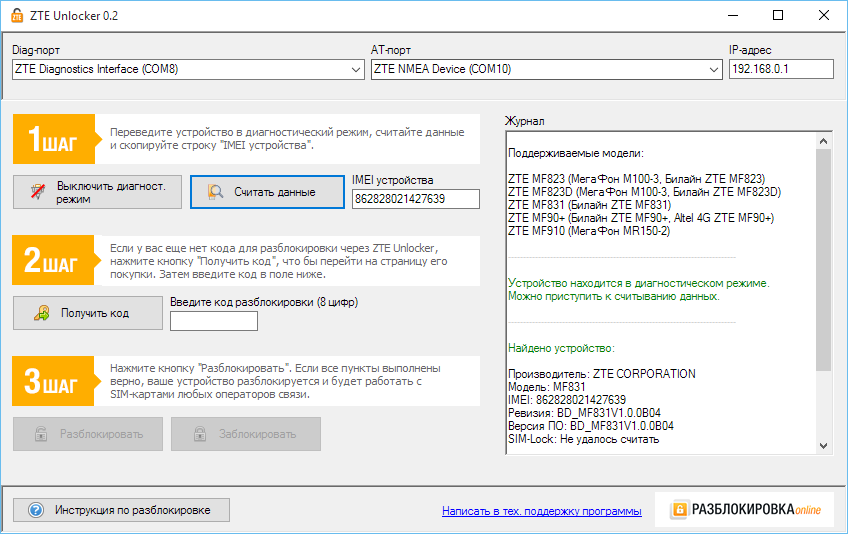This screenshot has height=534, width=848.
Task: Click log line Версия ПО: BD_MF831V1.0.0B04
Action: coord(591,426)
